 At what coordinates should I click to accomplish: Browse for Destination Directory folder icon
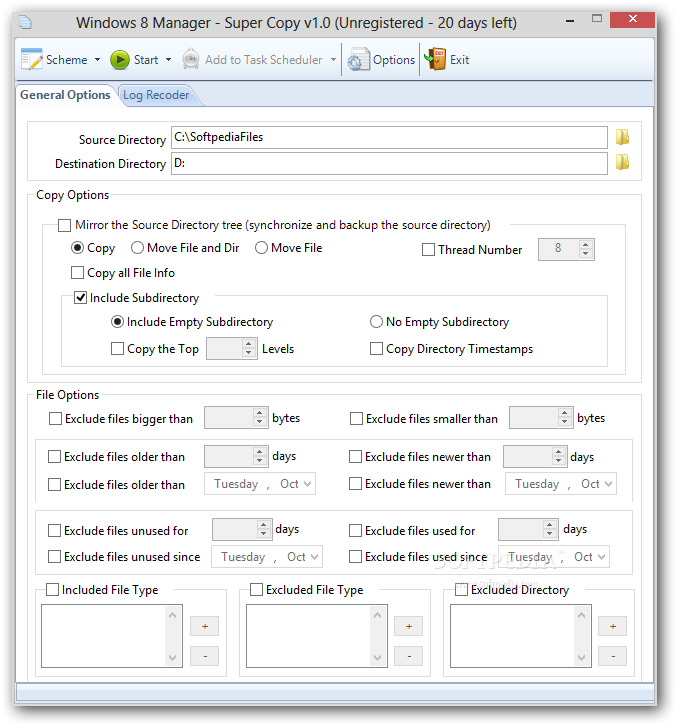click(x=622, y=162)
